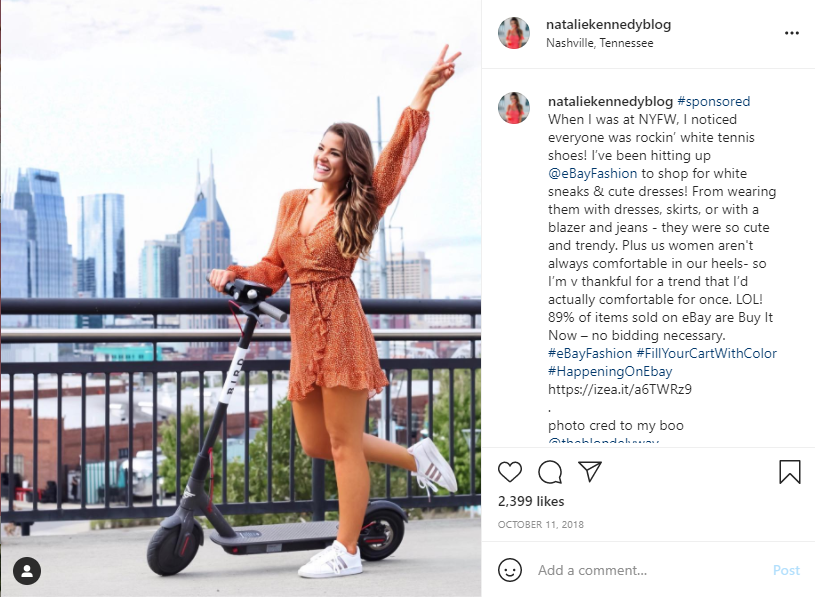Open Nashville, Tennessee location link
This screenshot has width=815, height=597.
point(599,43)
